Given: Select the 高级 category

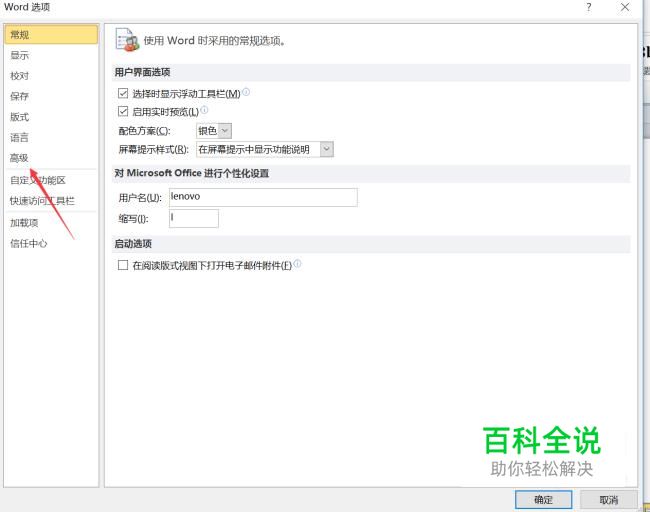Looking at the screenshot, I should click(x=19, y=158).
